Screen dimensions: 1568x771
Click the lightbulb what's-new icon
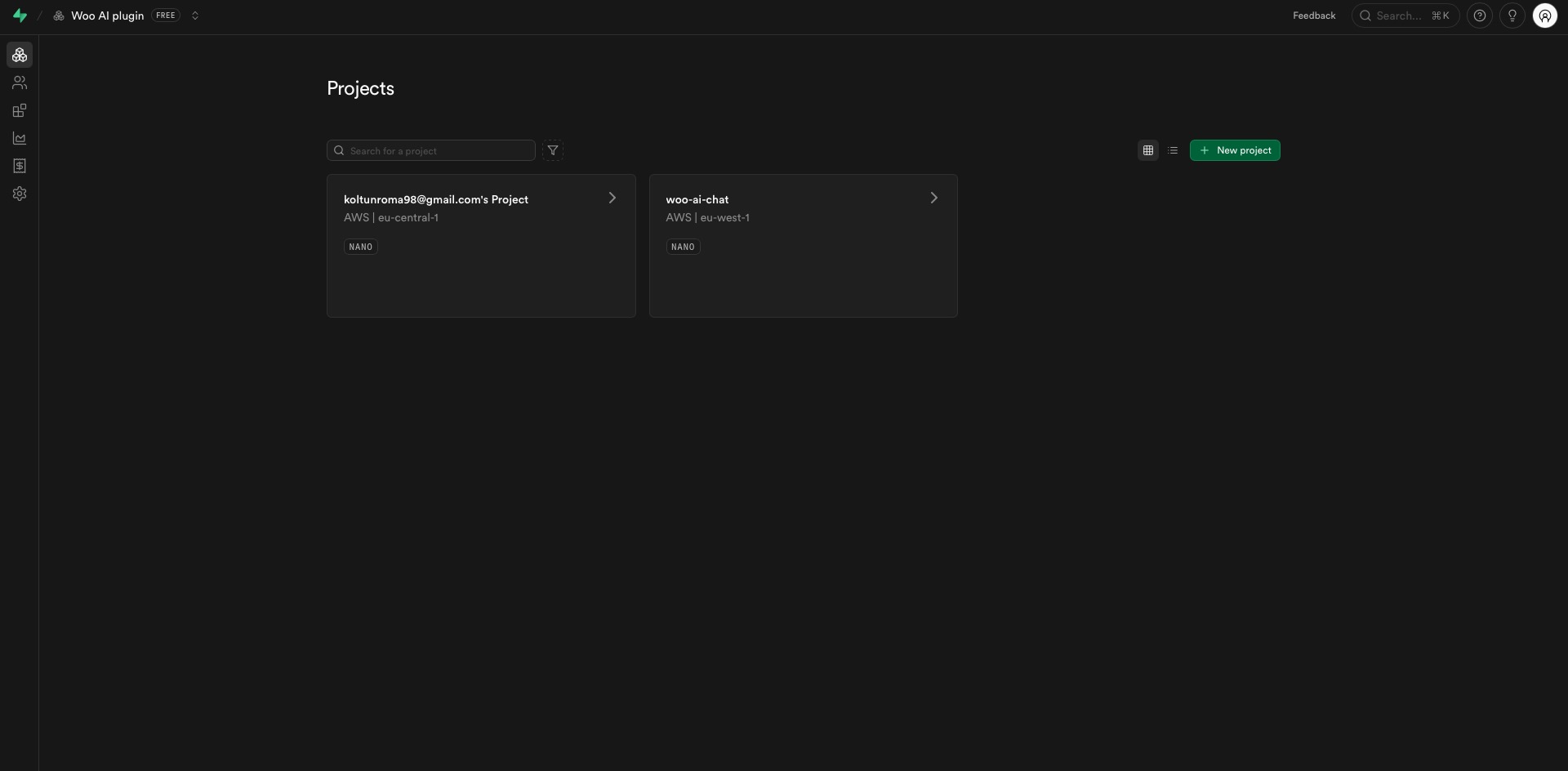pyautogui.click(x=1512, y=15)
